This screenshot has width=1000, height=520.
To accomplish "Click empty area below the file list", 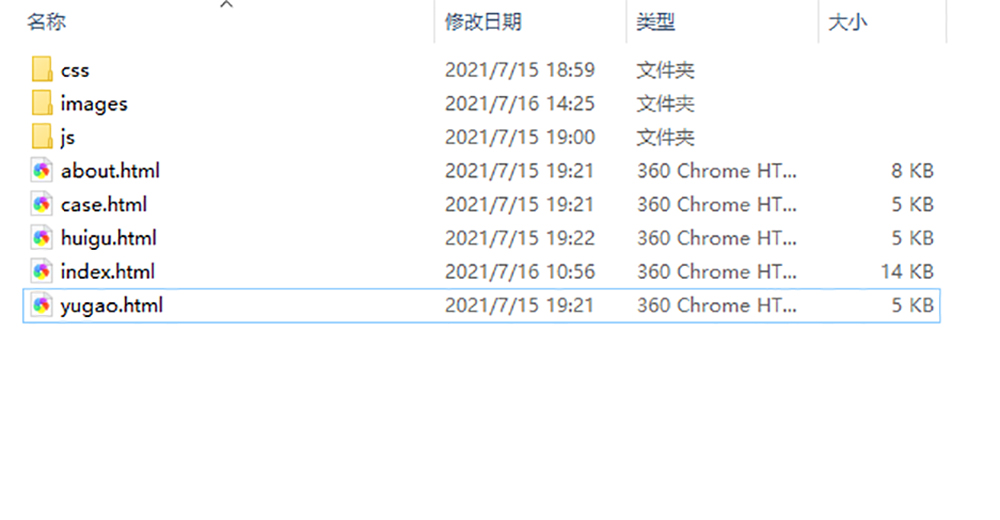I will pos(485,421).
